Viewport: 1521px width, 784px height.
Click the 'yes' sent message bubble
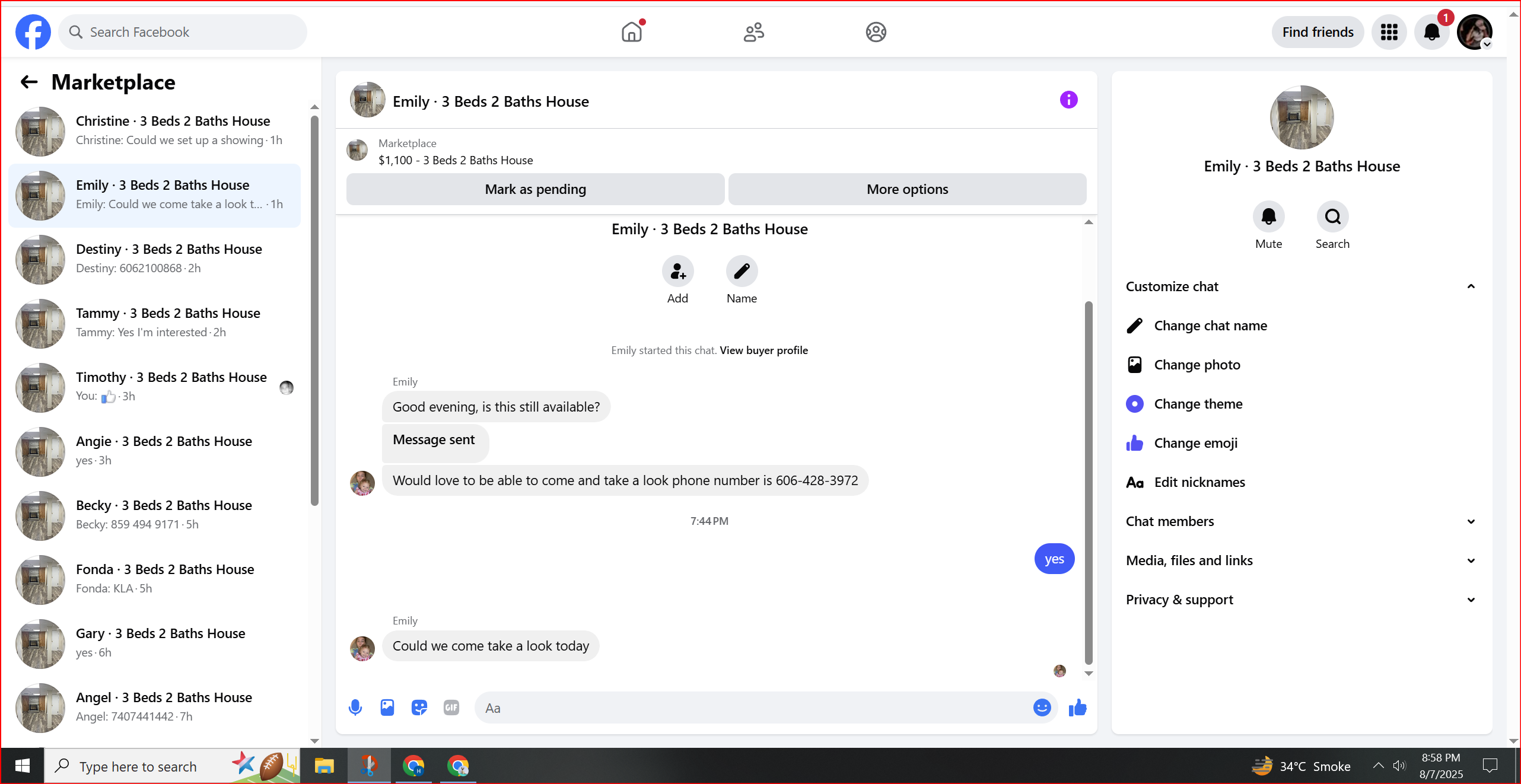(1054, 559)
